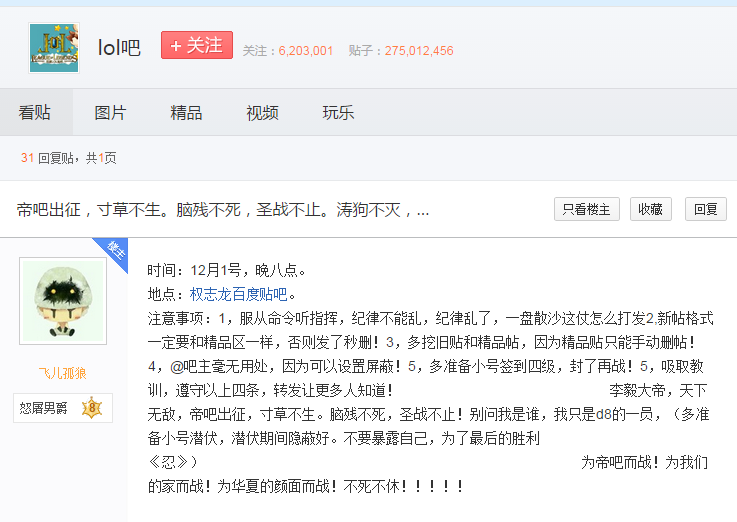Open the 玩乐 tab
The width and height of the screenshot is (737, 522).
tap(338, 113)
